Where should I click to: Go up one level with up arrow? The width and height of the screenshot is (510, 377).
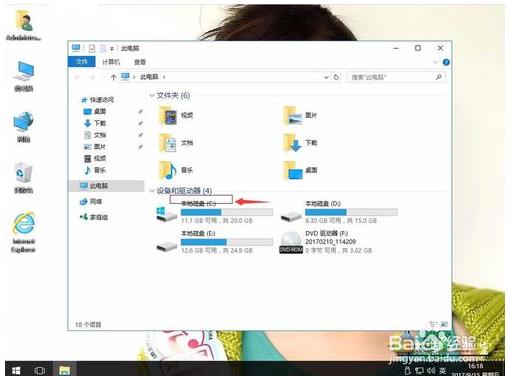[x=113, y=77]
